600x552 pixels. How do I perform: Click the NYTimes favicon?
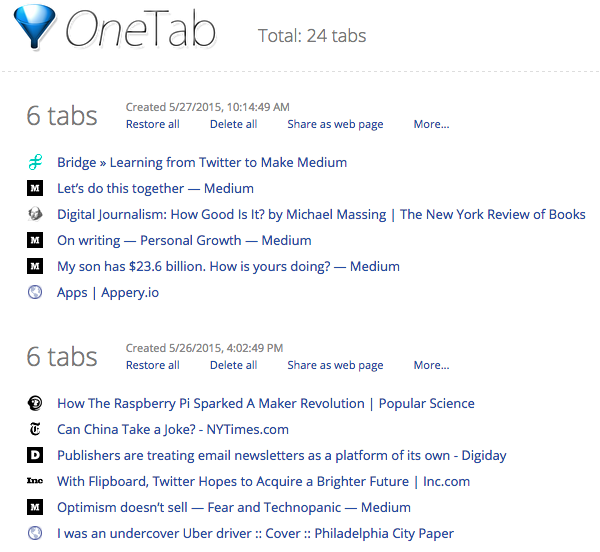pyautogui.click(x=35, y=429)
